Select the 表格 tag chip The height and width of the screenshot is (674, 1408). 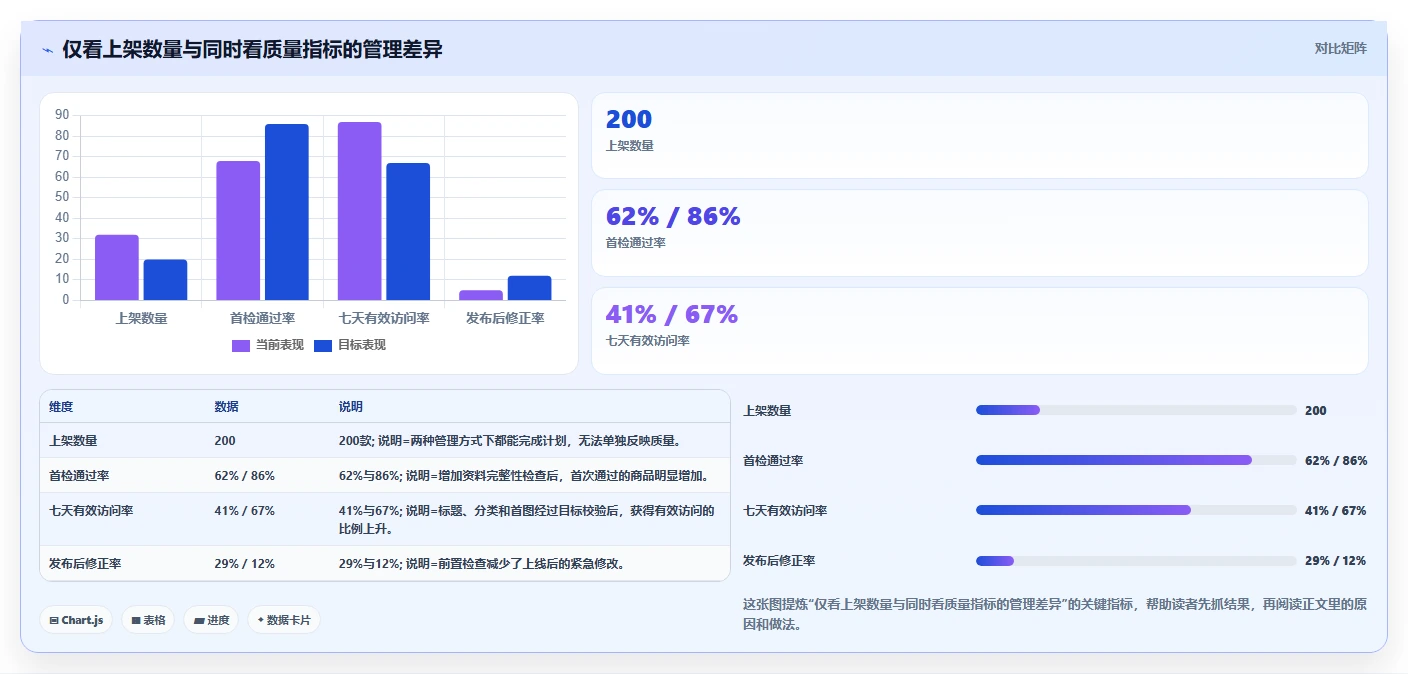click(148, 620)
